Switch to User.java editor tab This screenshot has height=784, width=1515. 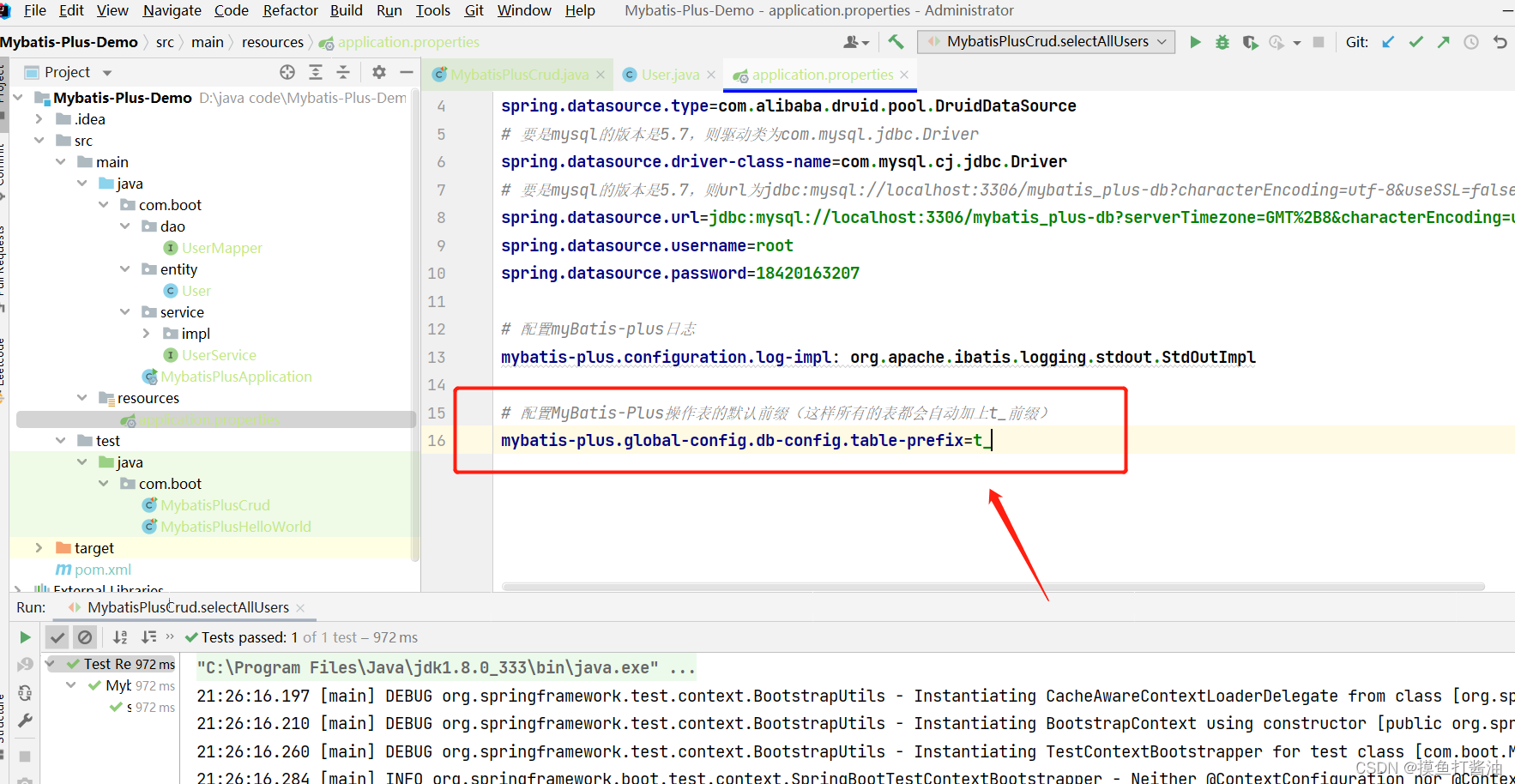point(670,75)
